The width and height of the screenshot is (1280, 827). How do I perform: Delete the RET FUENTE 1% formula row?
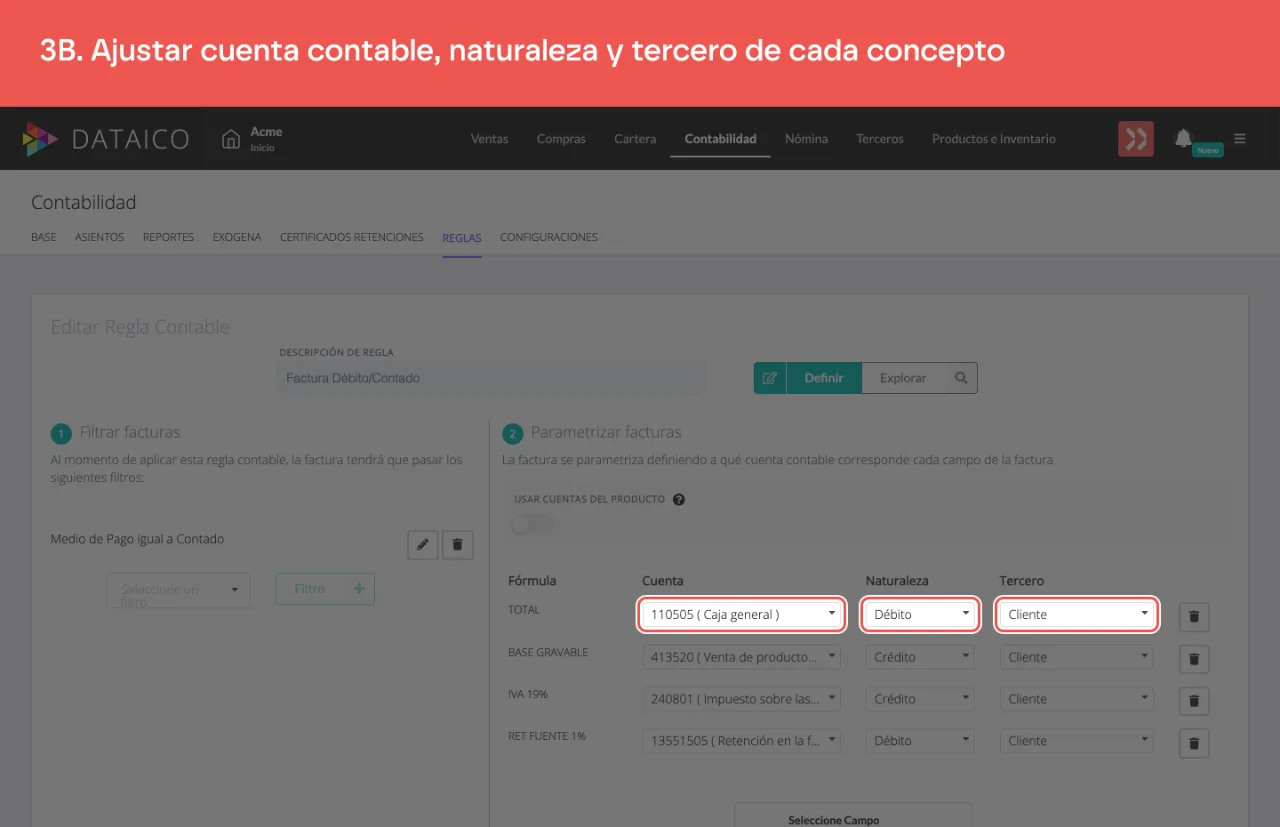[1194, 743]
